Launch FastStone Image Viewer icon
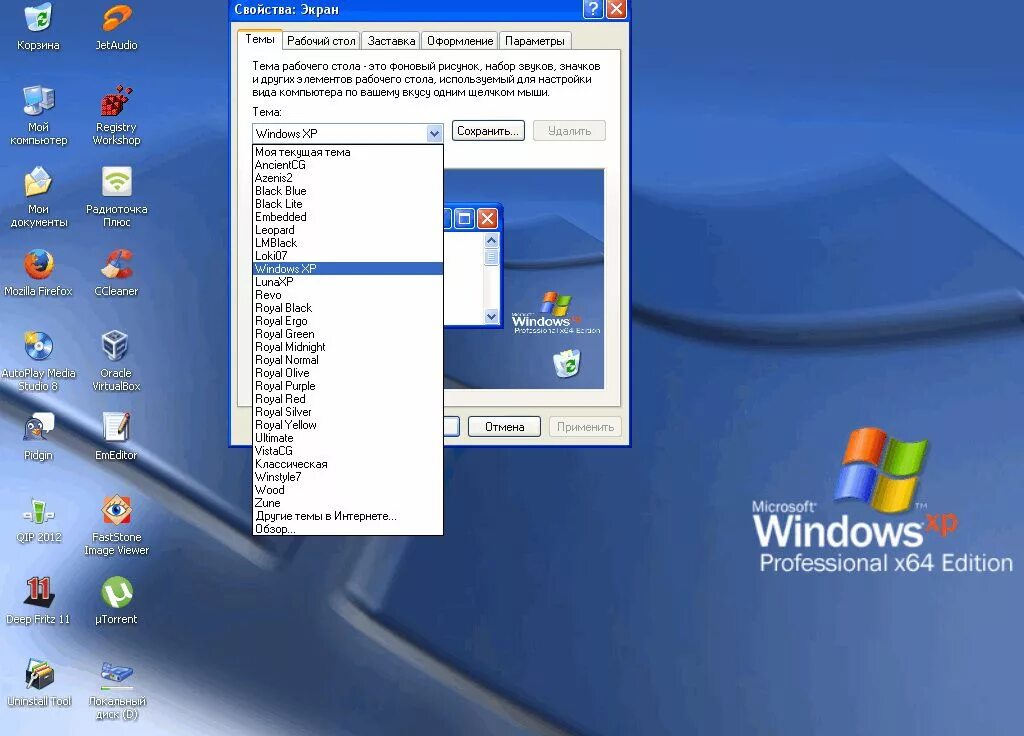 (x=116, y=525)
